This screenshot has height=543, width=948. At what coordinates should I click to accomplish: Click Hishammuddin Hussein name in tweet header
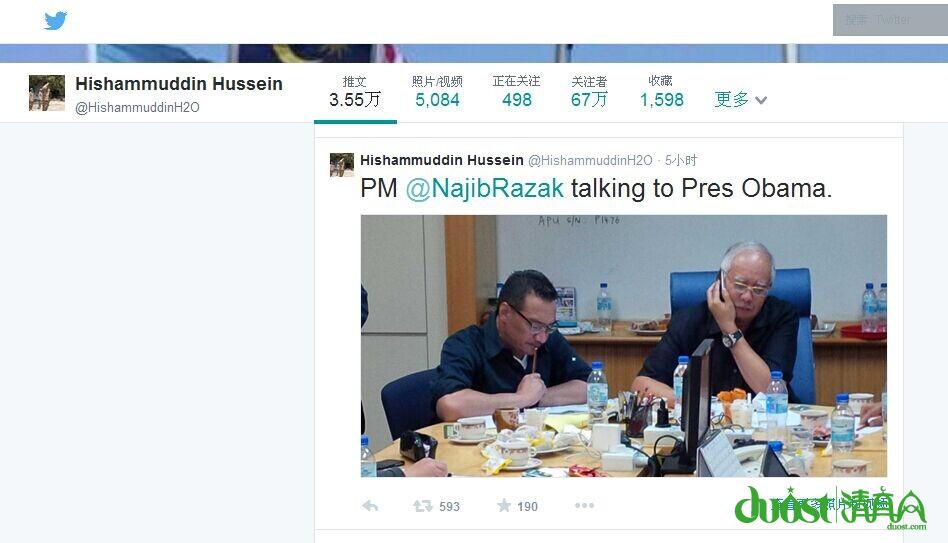click(442, 160)
